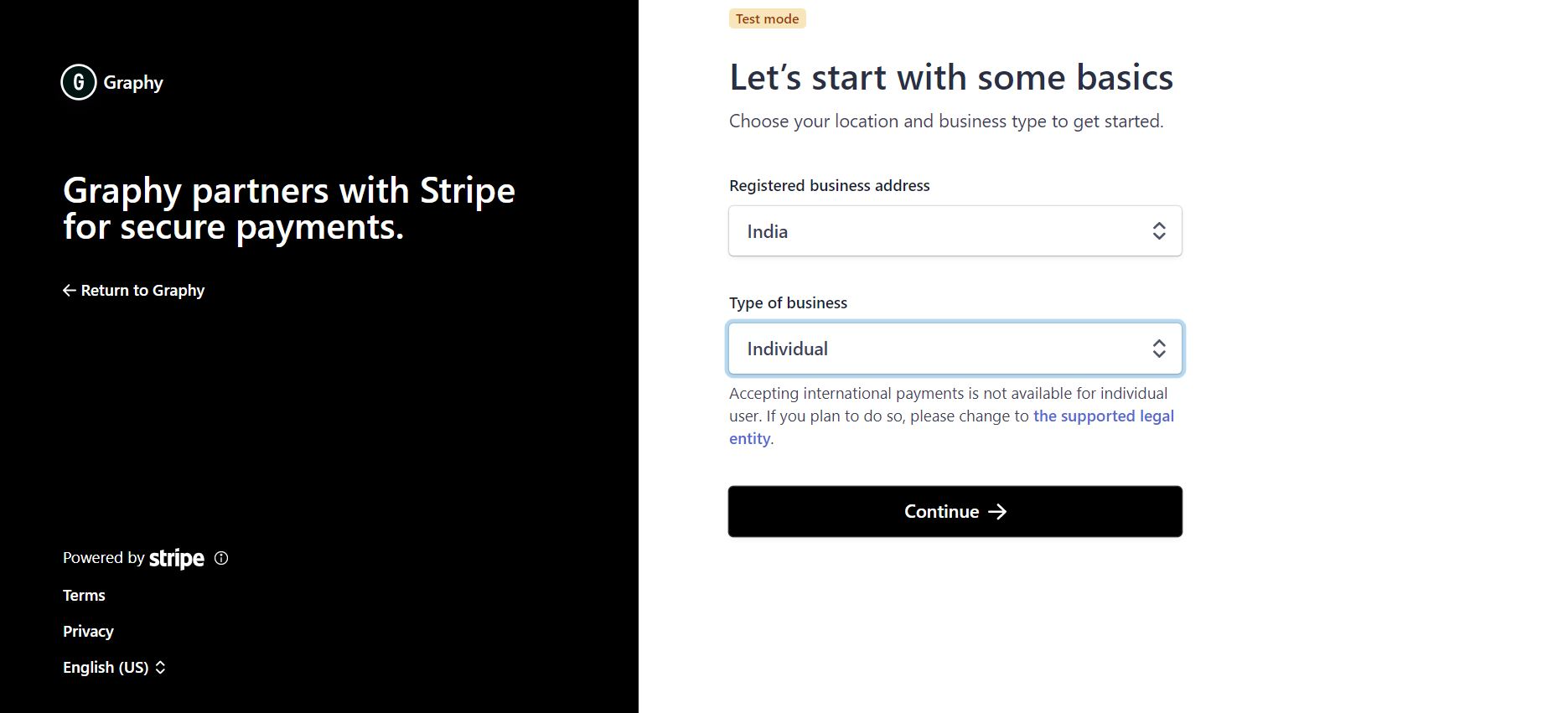Click the heading Let's start with some basics
Viewport: 1568px width, 713px height.
point(951,77)
